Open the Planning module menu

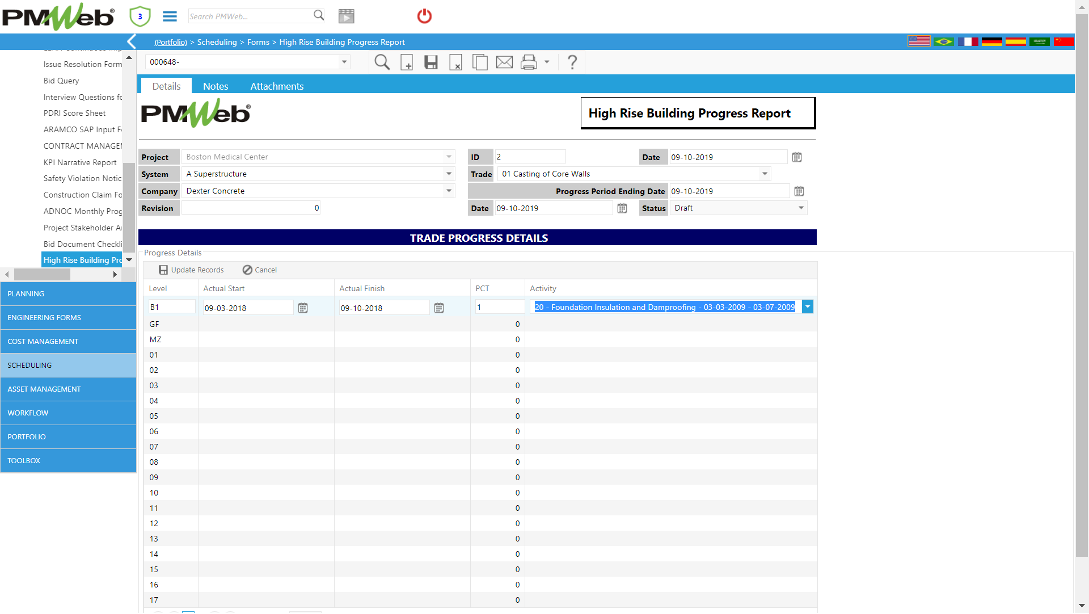(68, 294)
